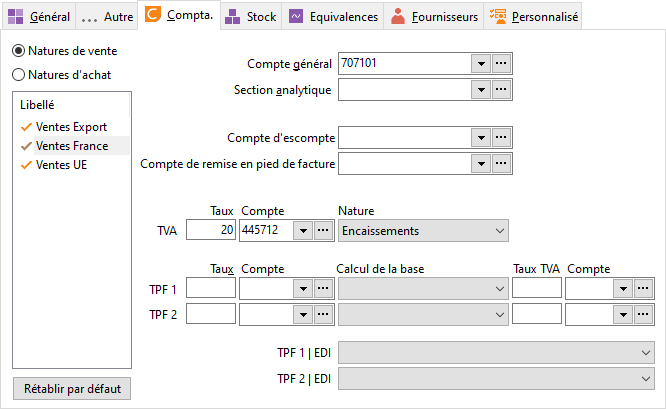
Task: Open browse dialog for Compte général
Action: coord(501,63)
